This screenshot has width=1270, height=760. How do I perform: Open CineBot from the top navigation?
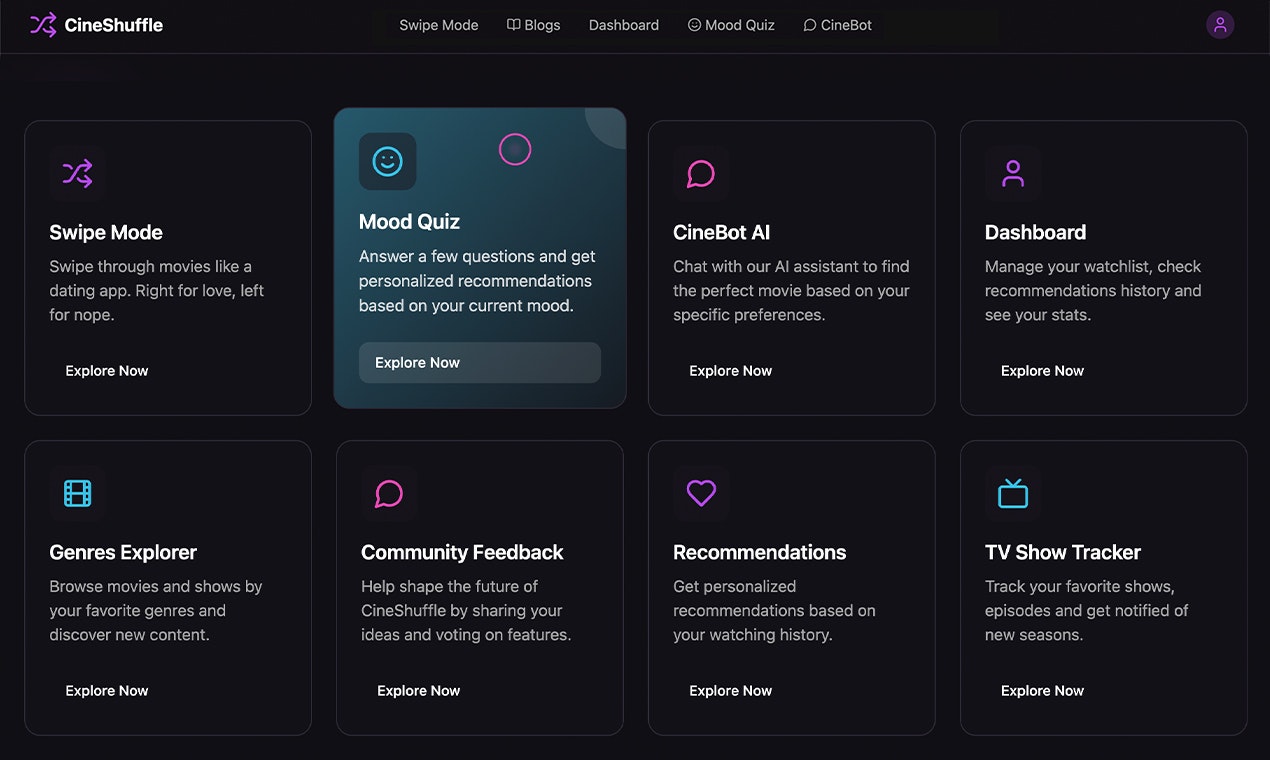point(838,25)
